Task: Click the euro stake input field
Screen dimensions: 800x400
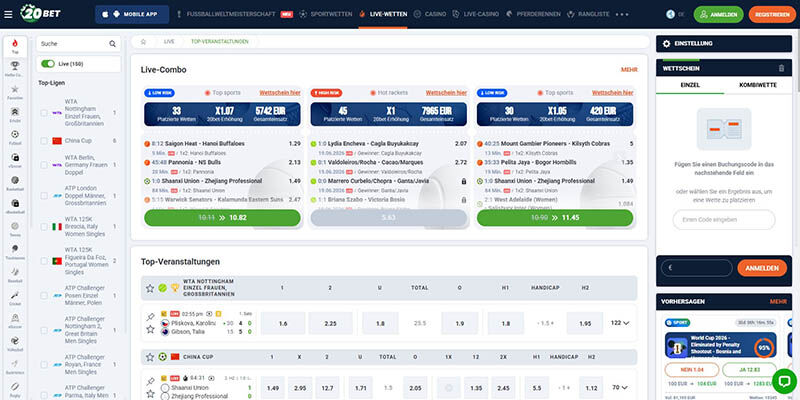Action: pos(696,268)
